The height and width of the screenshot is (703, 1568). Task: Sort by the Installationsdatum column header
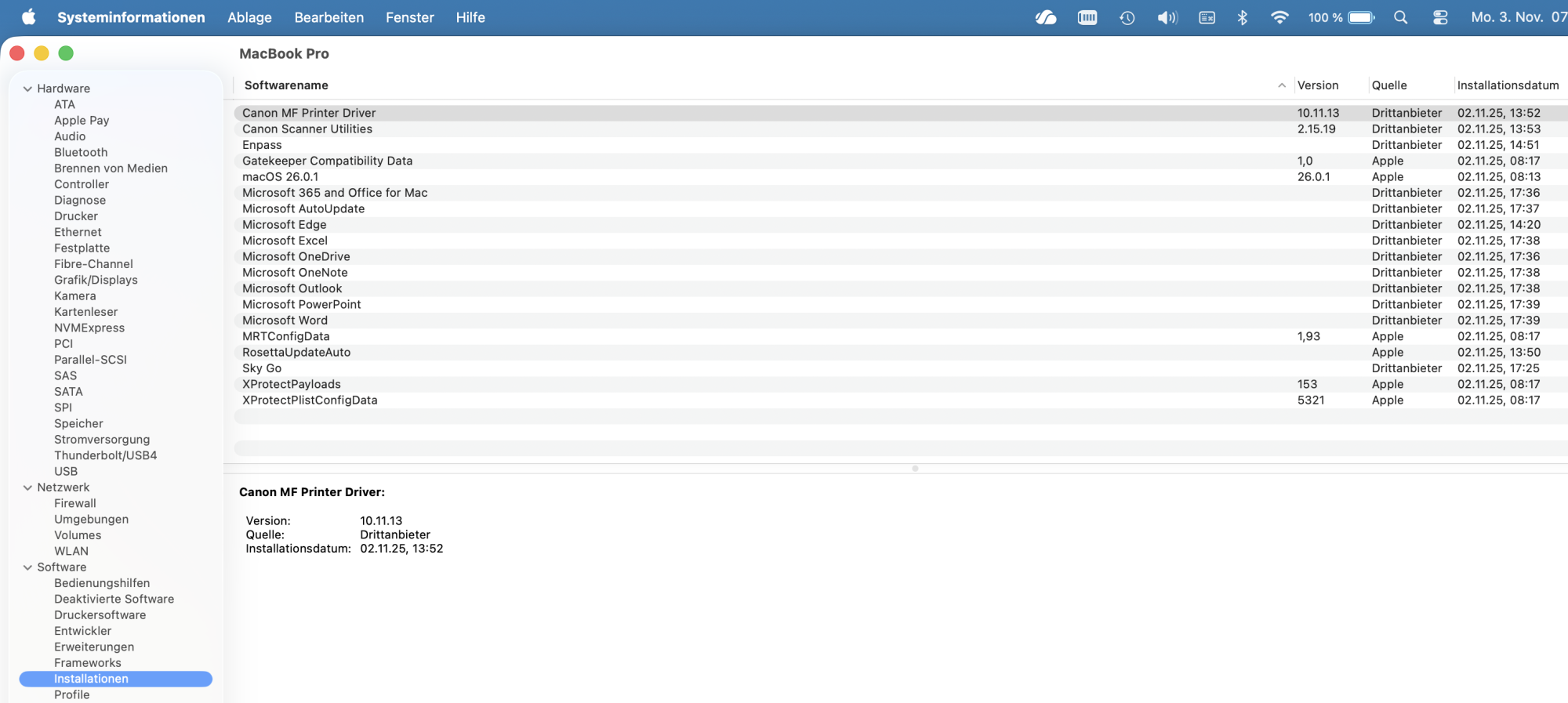[1508, 85]
